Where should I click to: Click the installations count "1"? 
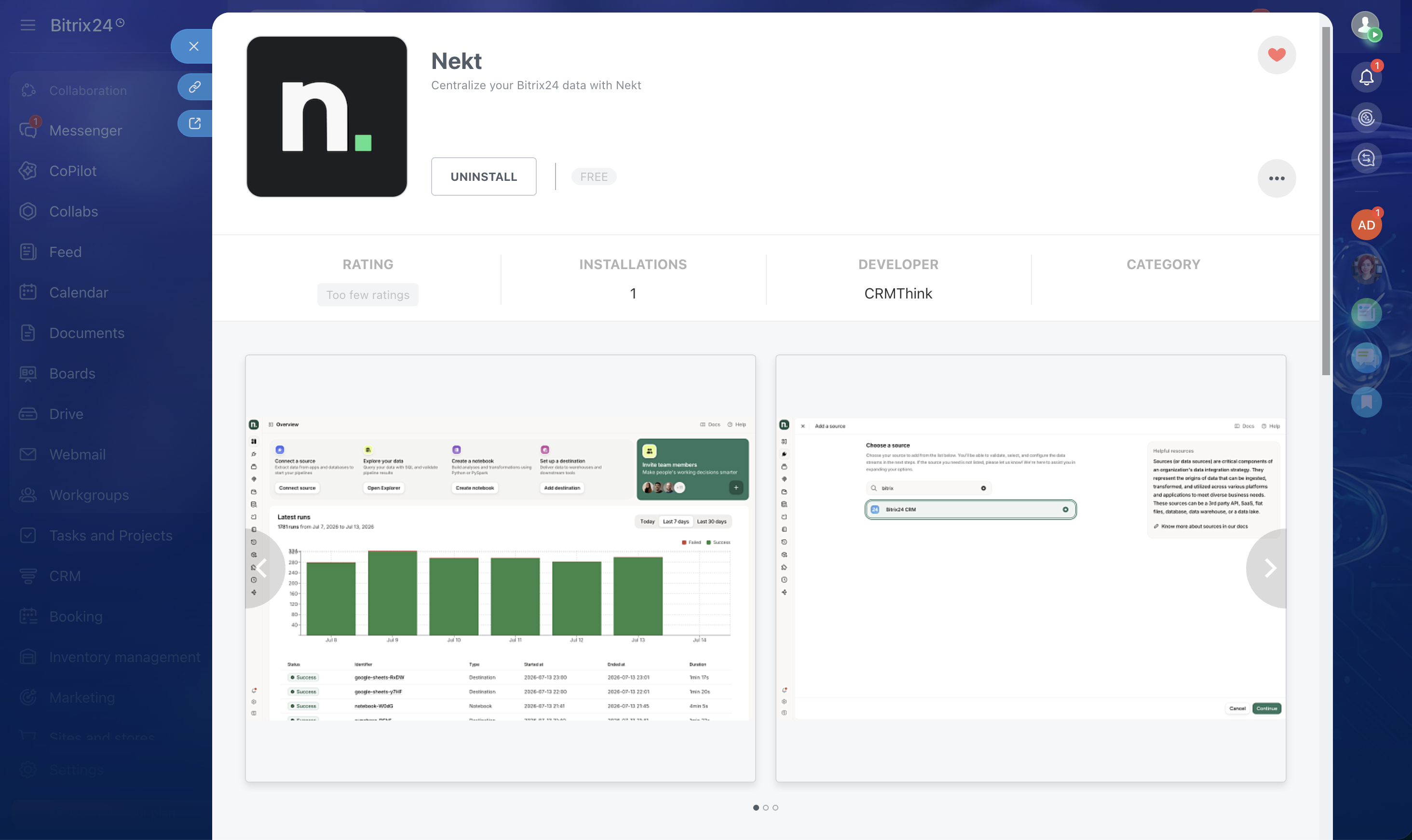633,294
